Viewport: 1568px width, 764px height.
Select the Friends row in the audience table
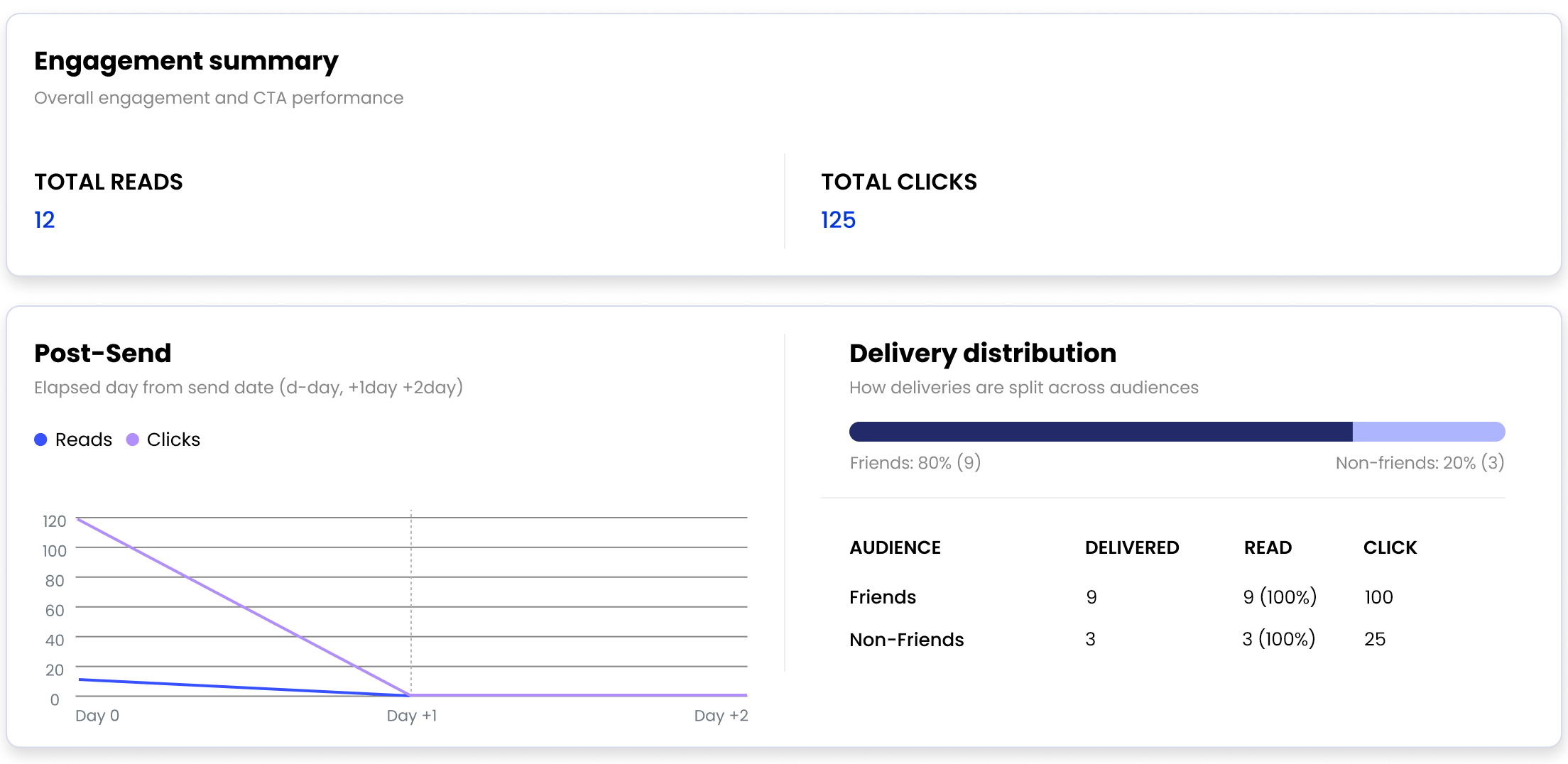[x=883, y=597]
